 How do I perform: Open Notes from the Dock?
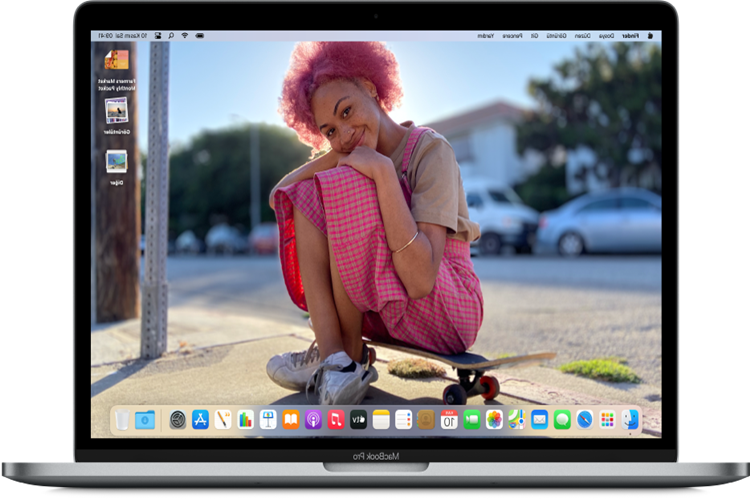click(x=381, y=420)
